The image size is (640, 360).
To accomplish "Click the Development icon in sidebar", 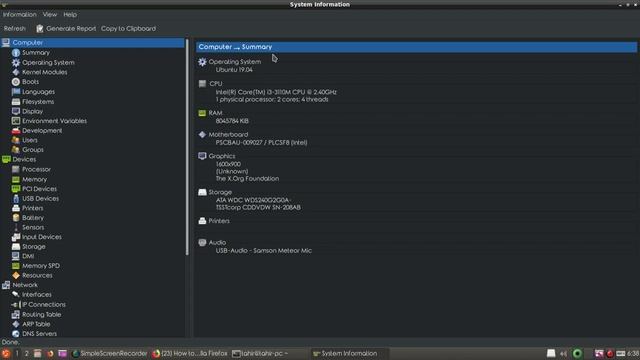I will [x=16, y=131].
